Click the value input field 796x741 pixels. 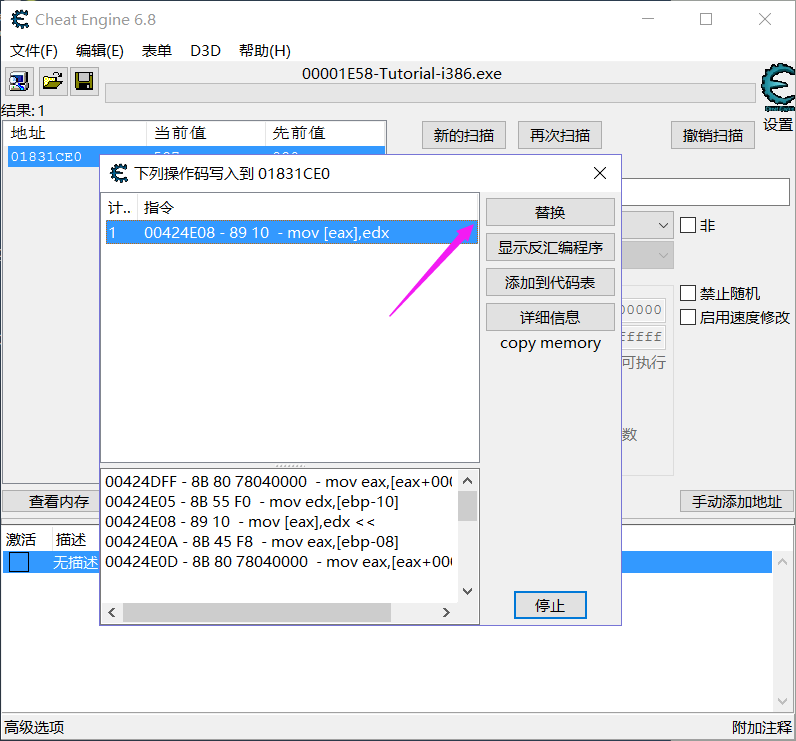click(706, 192)
